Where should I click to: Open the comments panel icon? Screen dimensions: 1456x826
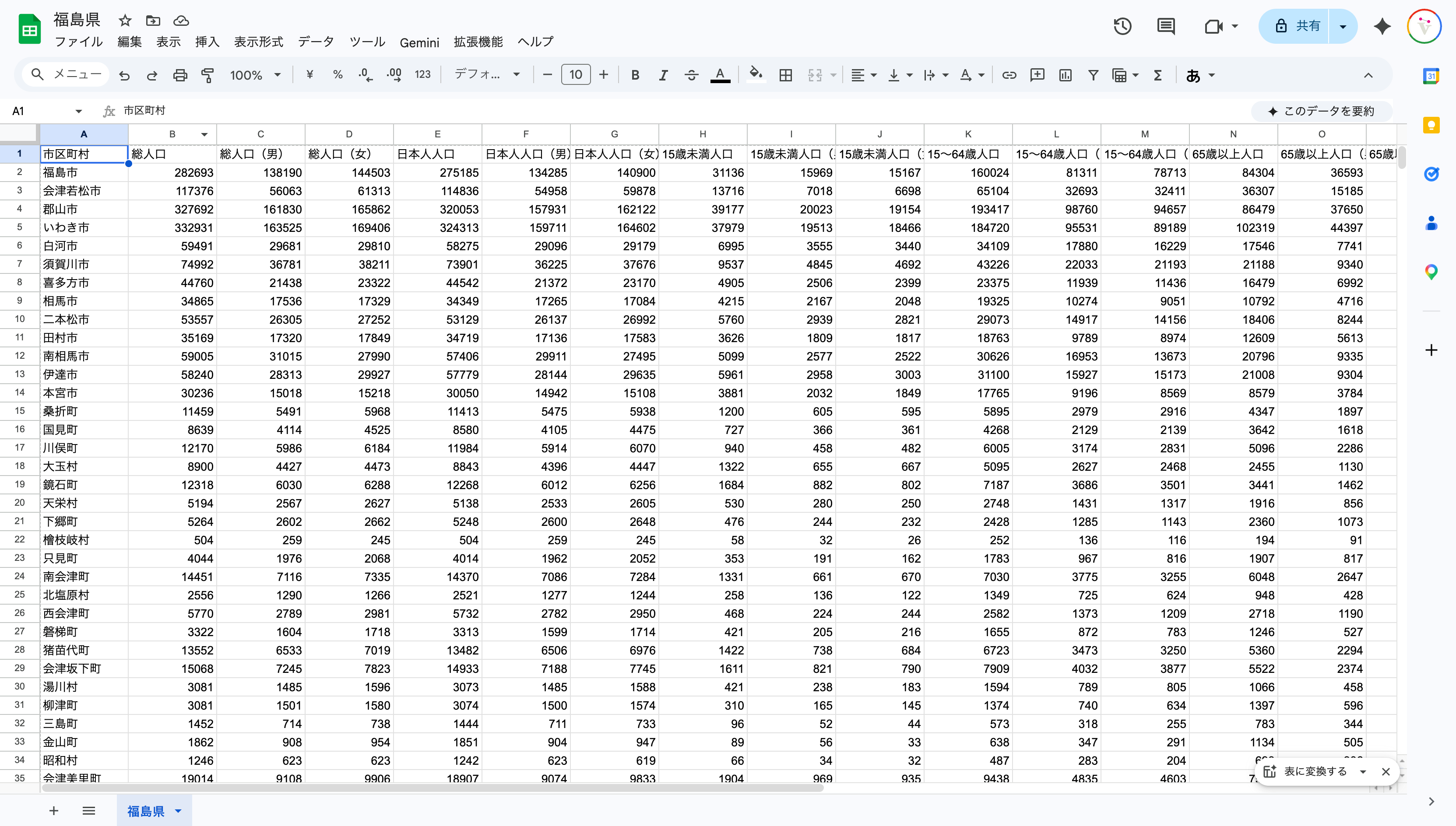click(1166, 26)
